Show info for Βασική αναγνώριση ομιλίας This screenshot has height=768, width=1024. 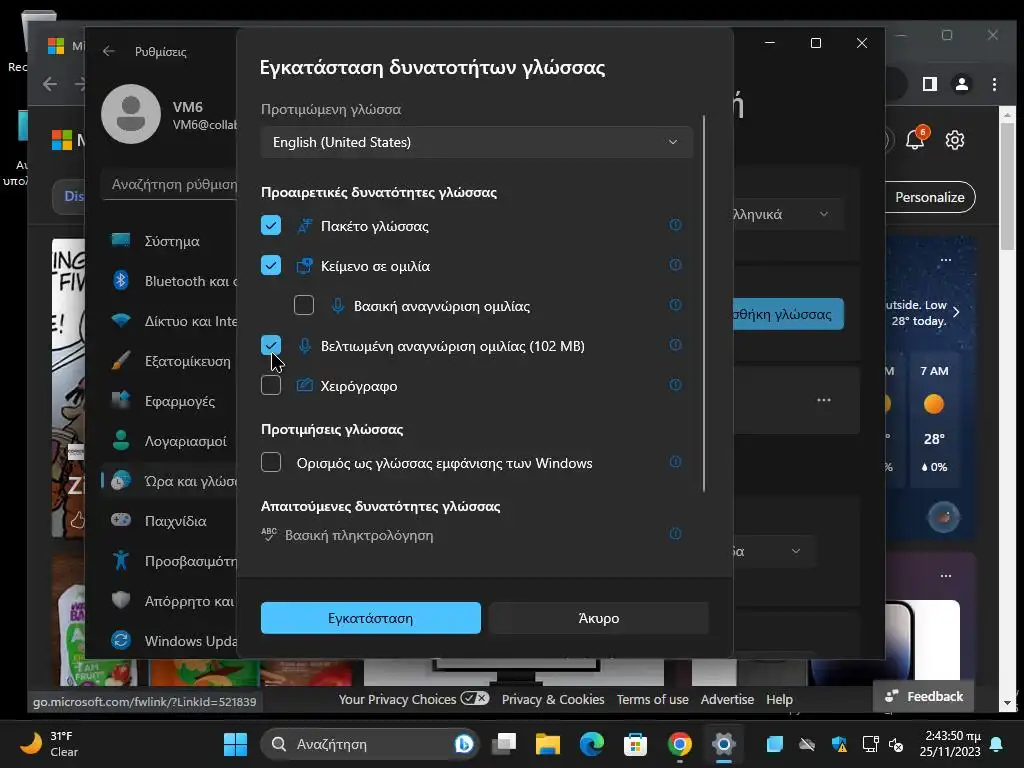tap(675, 305)
